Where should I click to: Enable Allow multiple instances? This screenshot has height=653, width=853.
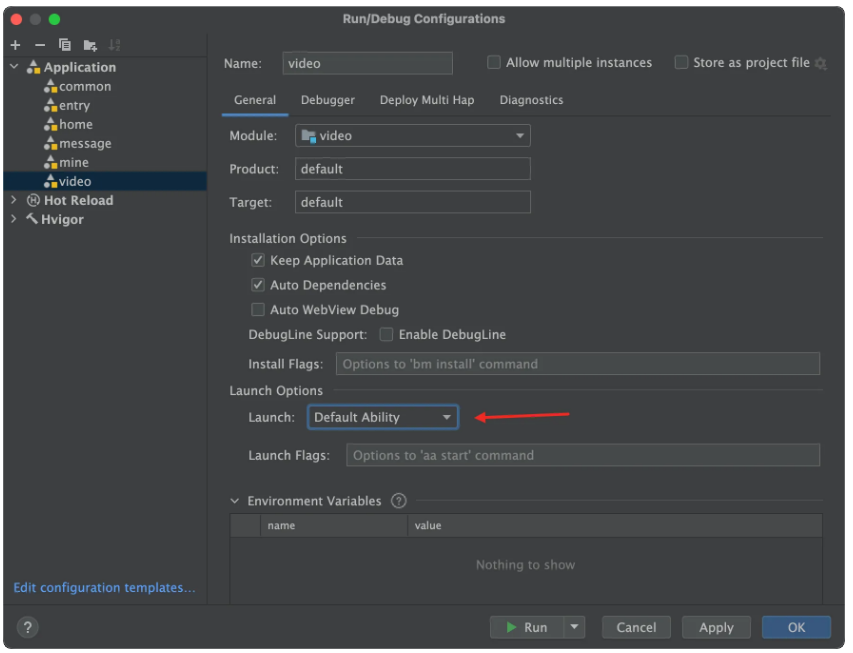494,63
